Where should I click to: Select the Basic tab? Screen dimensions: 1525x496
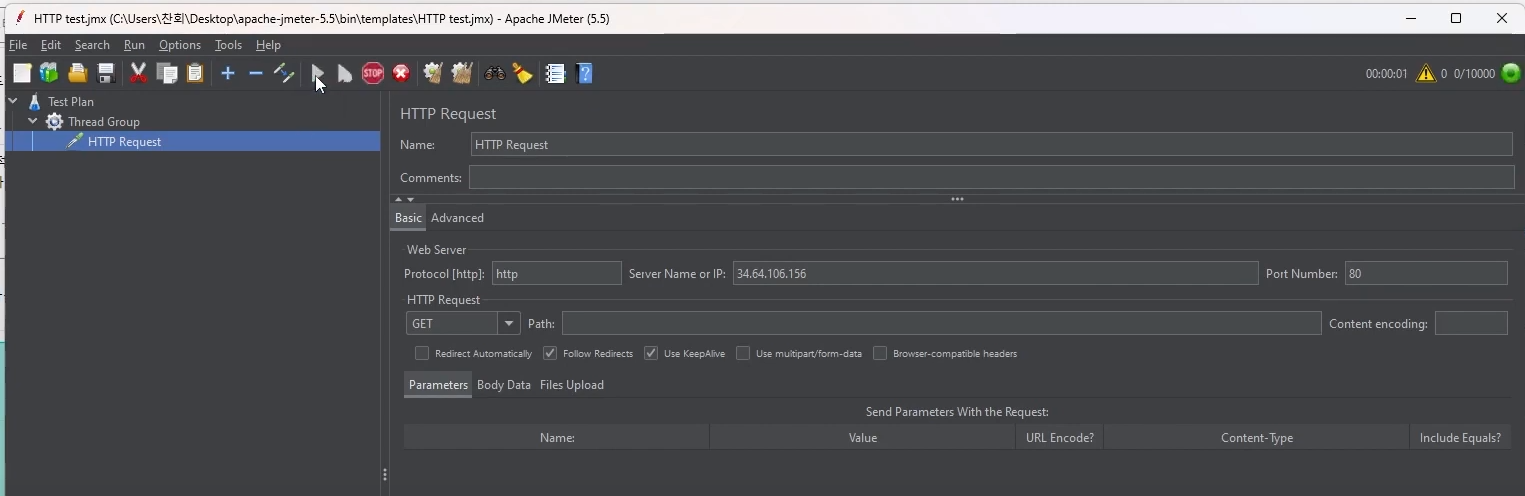point(408,218)
